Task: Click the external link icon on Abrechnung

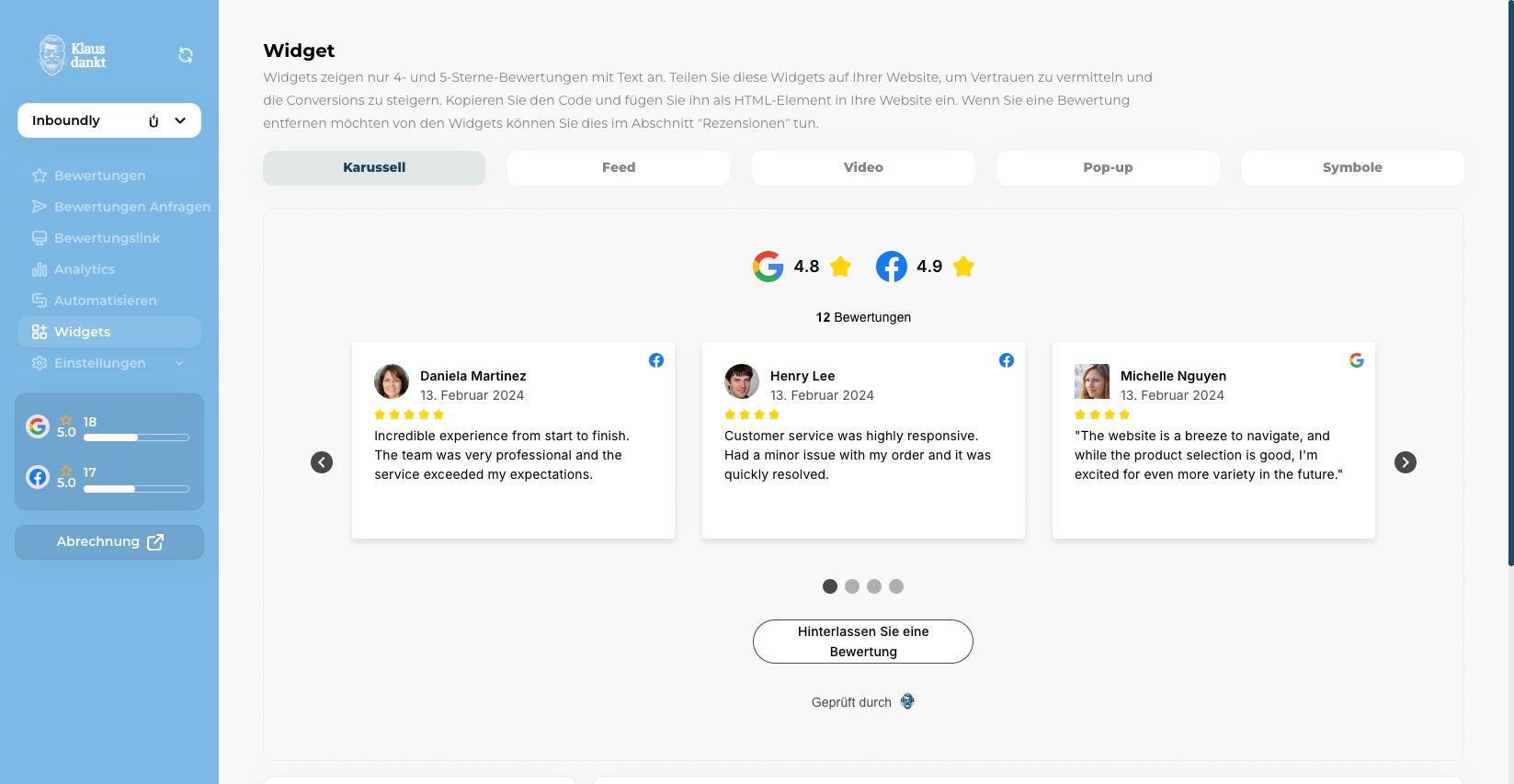Action: coord(155,542)
